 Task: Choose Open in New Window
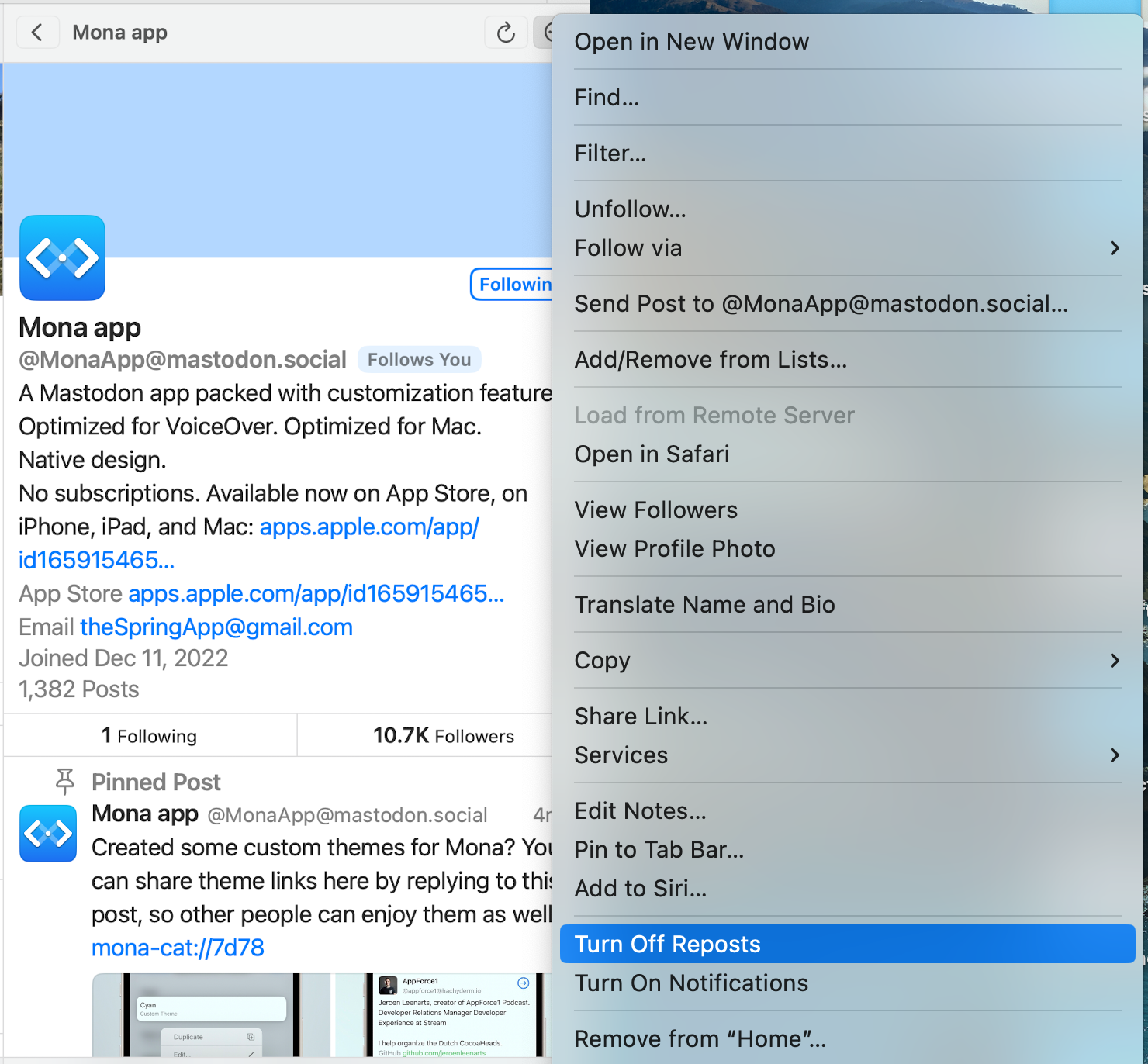848,42
